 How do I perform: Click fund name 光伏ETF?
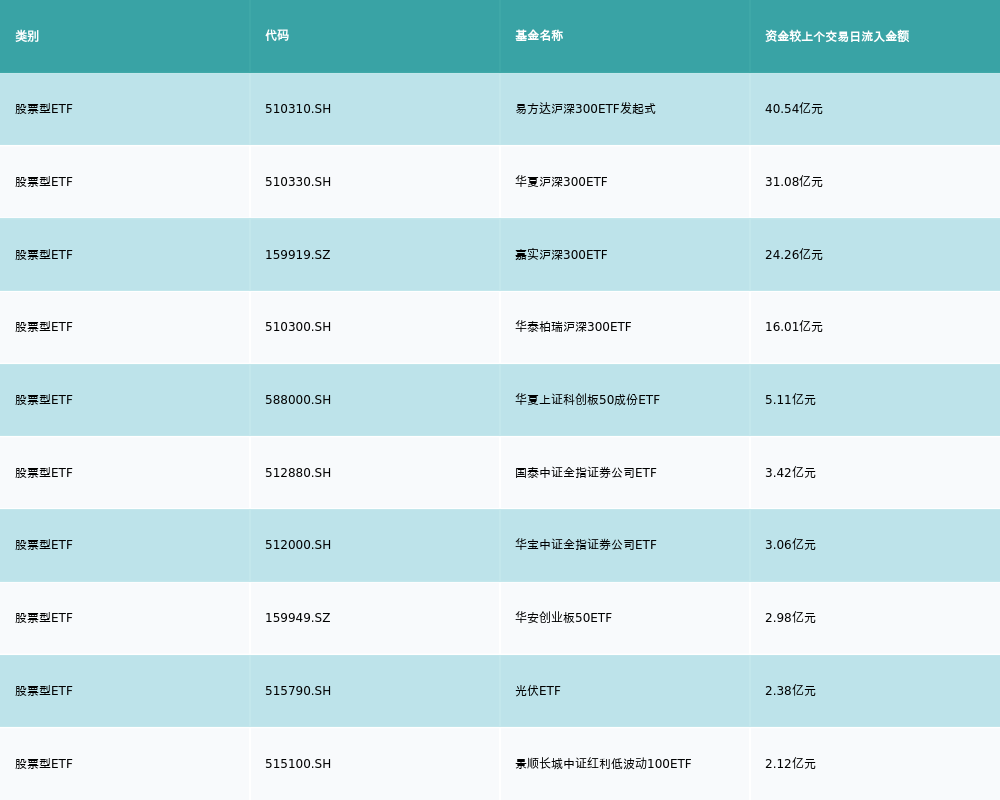coord(538,691)
